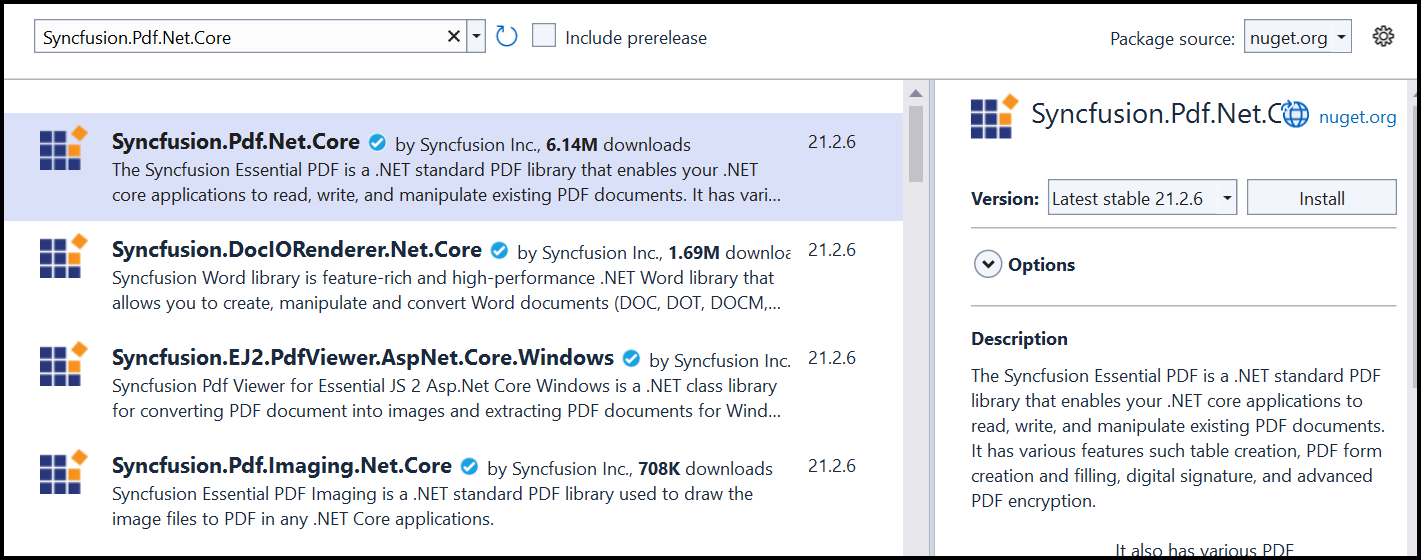Open the Version dropdown showing Latest stable 21.2.6
Screen dimensions: 1421x560
point(1142,198)
